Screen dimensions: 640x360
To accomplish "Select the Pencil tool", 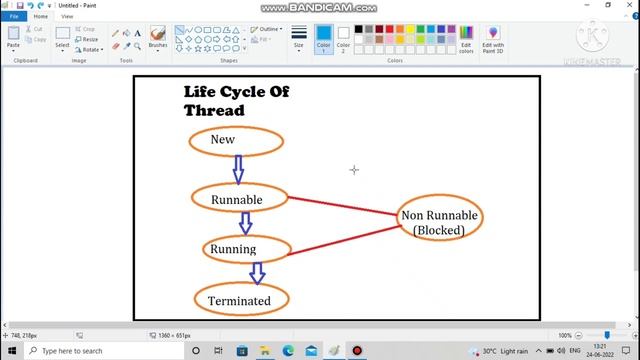I will click(x=116, y=33).
